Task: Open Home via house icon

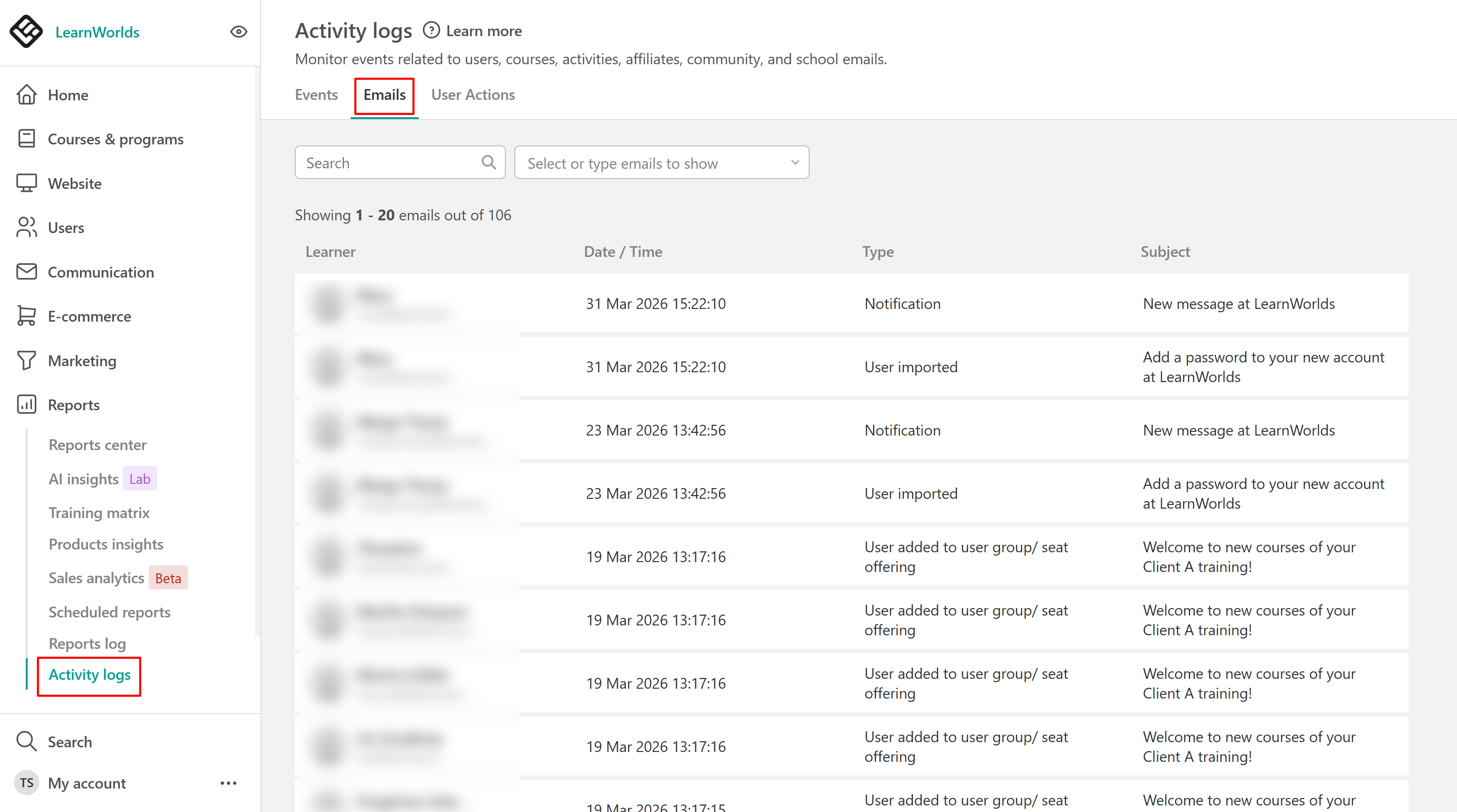Action: tap(27, 95)
